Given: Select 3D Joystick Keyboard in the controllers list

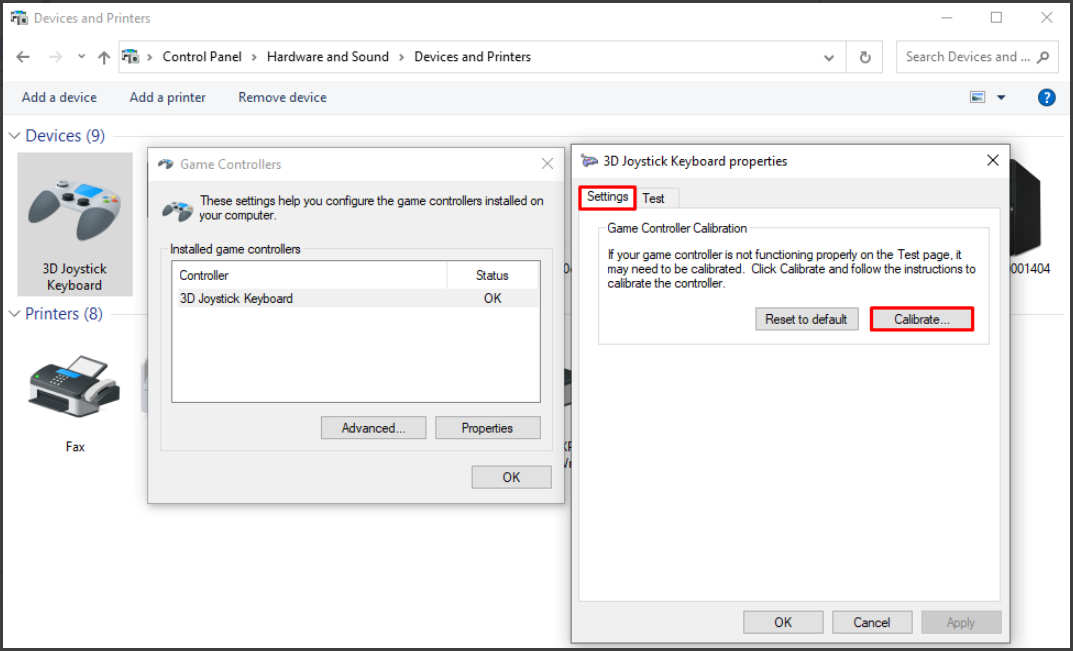Looking at the screenshot, I should pyautogui.click(x=236, y=298).
